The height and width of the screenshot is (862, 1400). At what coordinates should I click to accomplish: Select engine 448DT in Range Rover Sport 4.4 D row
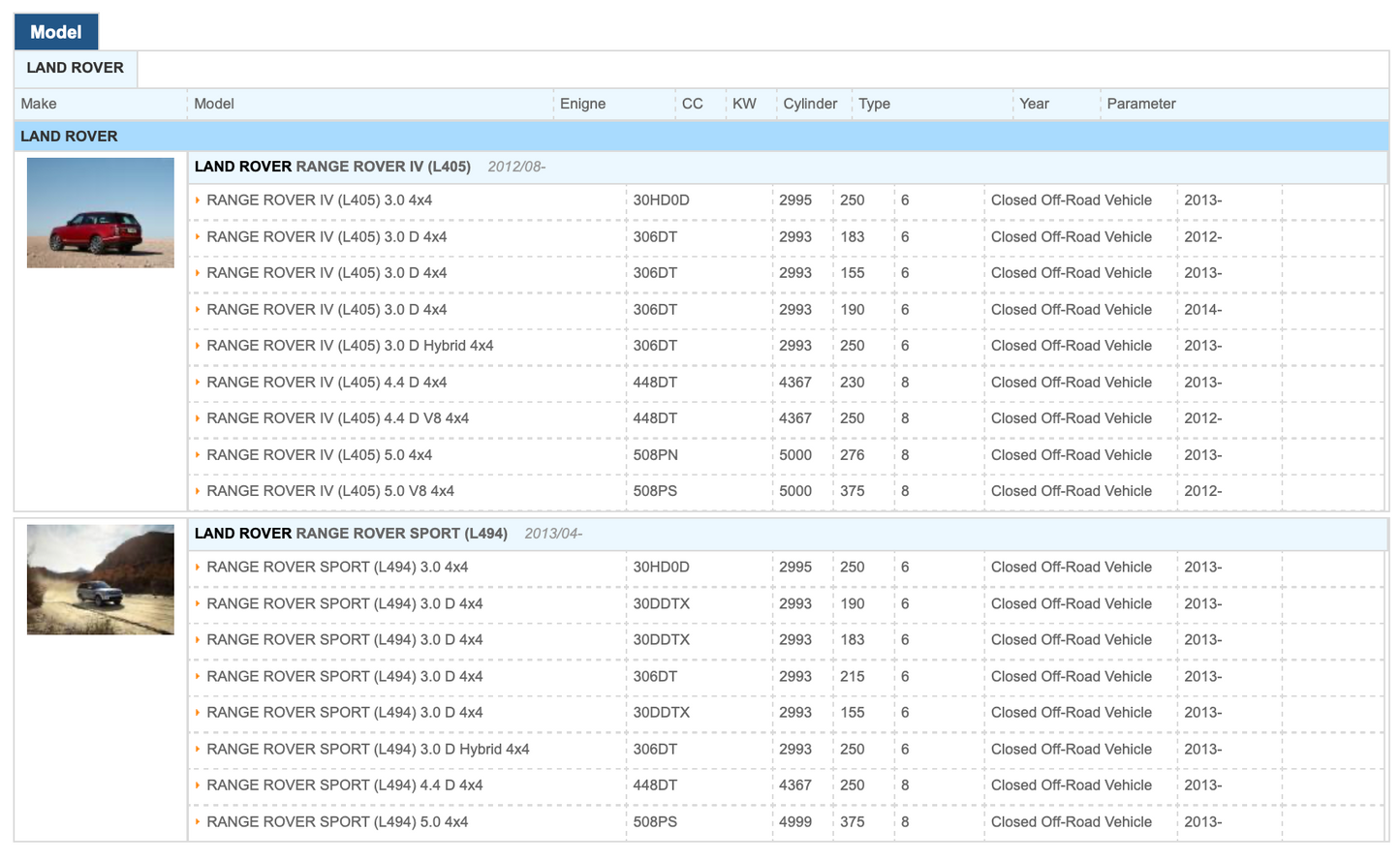pos(655,785)
